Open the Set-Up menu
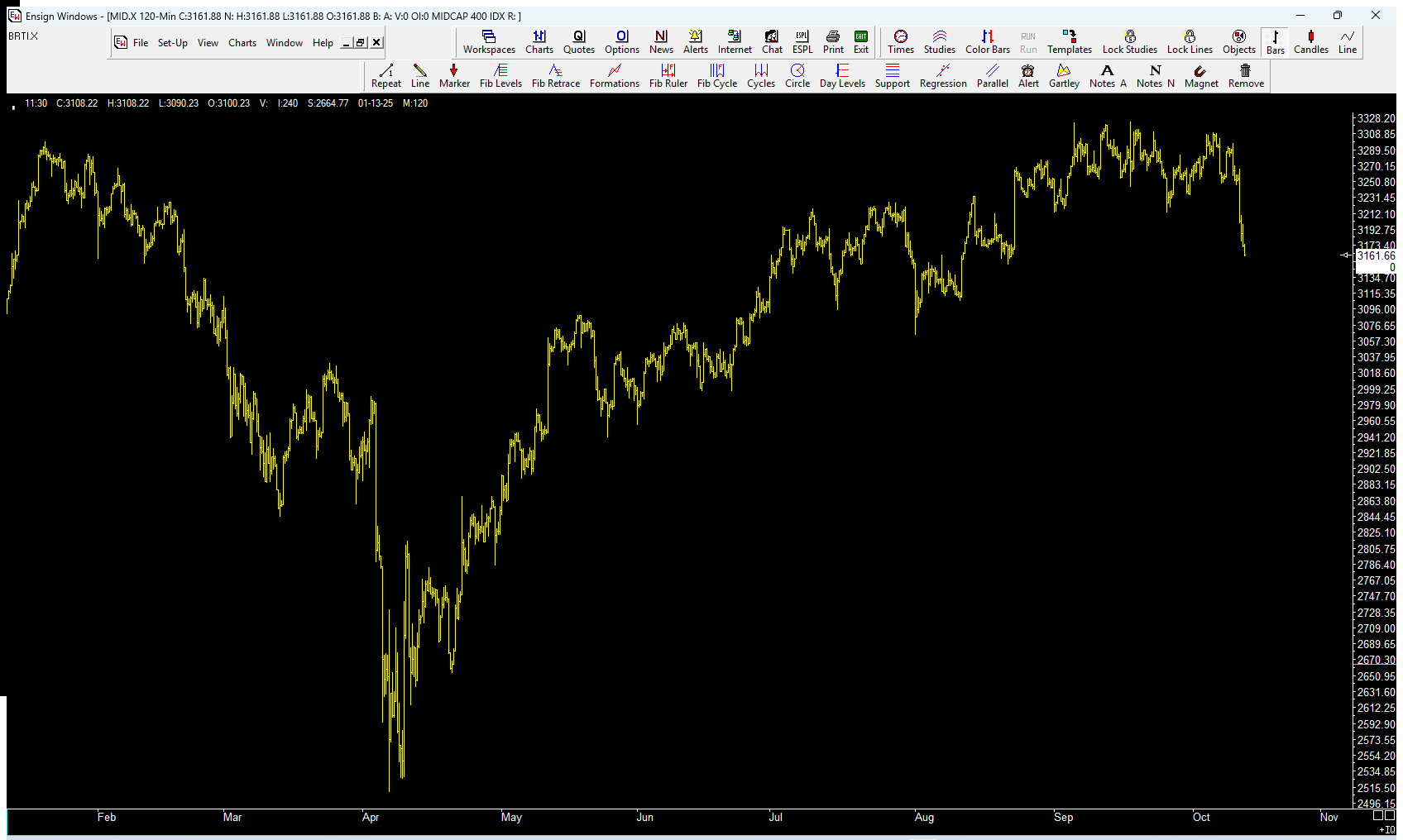The height and width of the screenshot is (840, 1403). 172,43
